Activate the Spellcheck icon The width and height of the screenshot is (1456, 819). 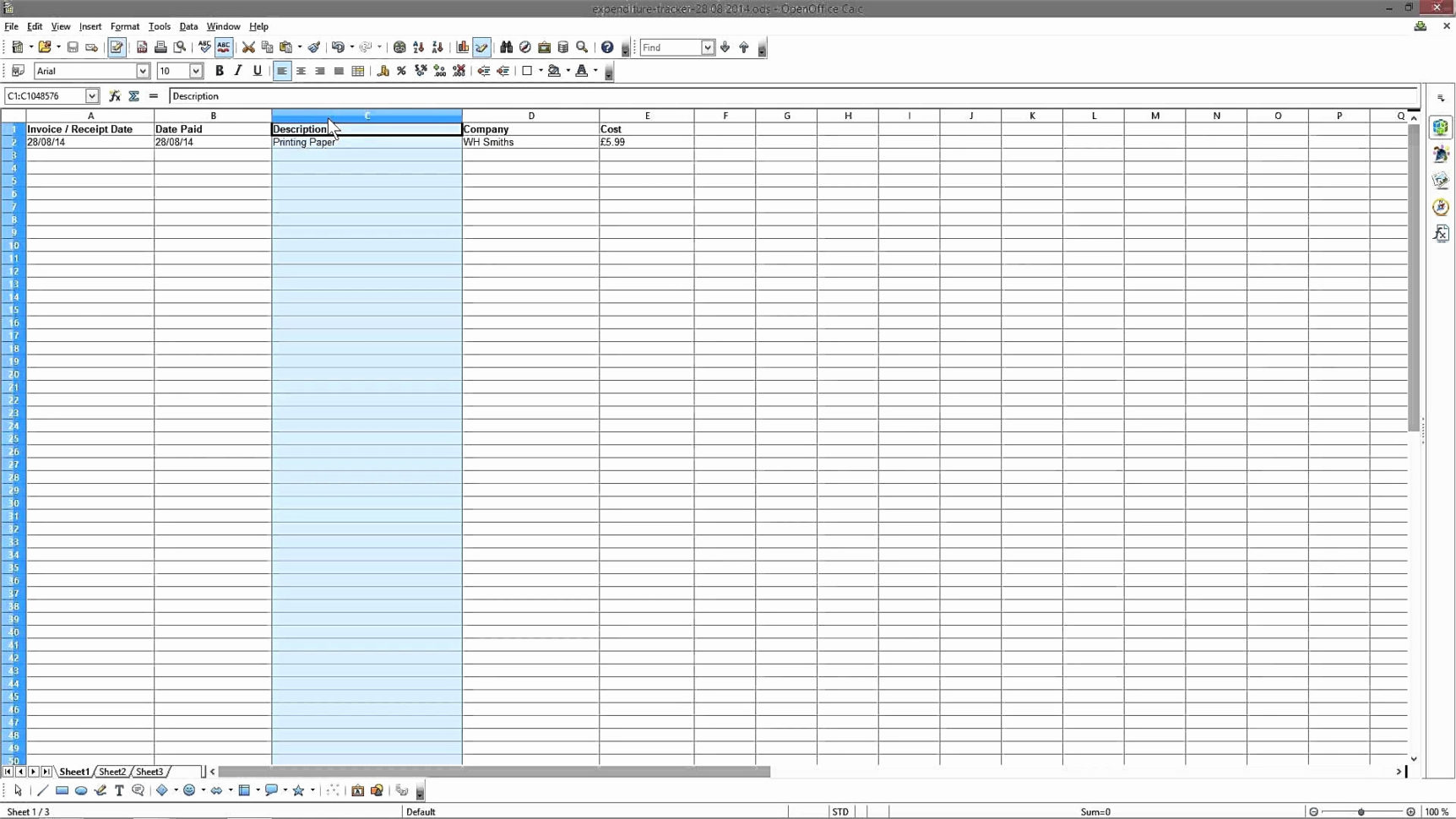(x=204, y=47)
